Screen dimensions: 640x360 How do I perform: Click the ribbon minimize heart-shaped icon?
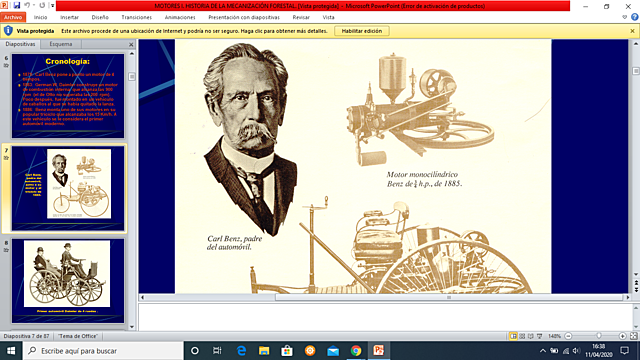click(x=624, y=17)
